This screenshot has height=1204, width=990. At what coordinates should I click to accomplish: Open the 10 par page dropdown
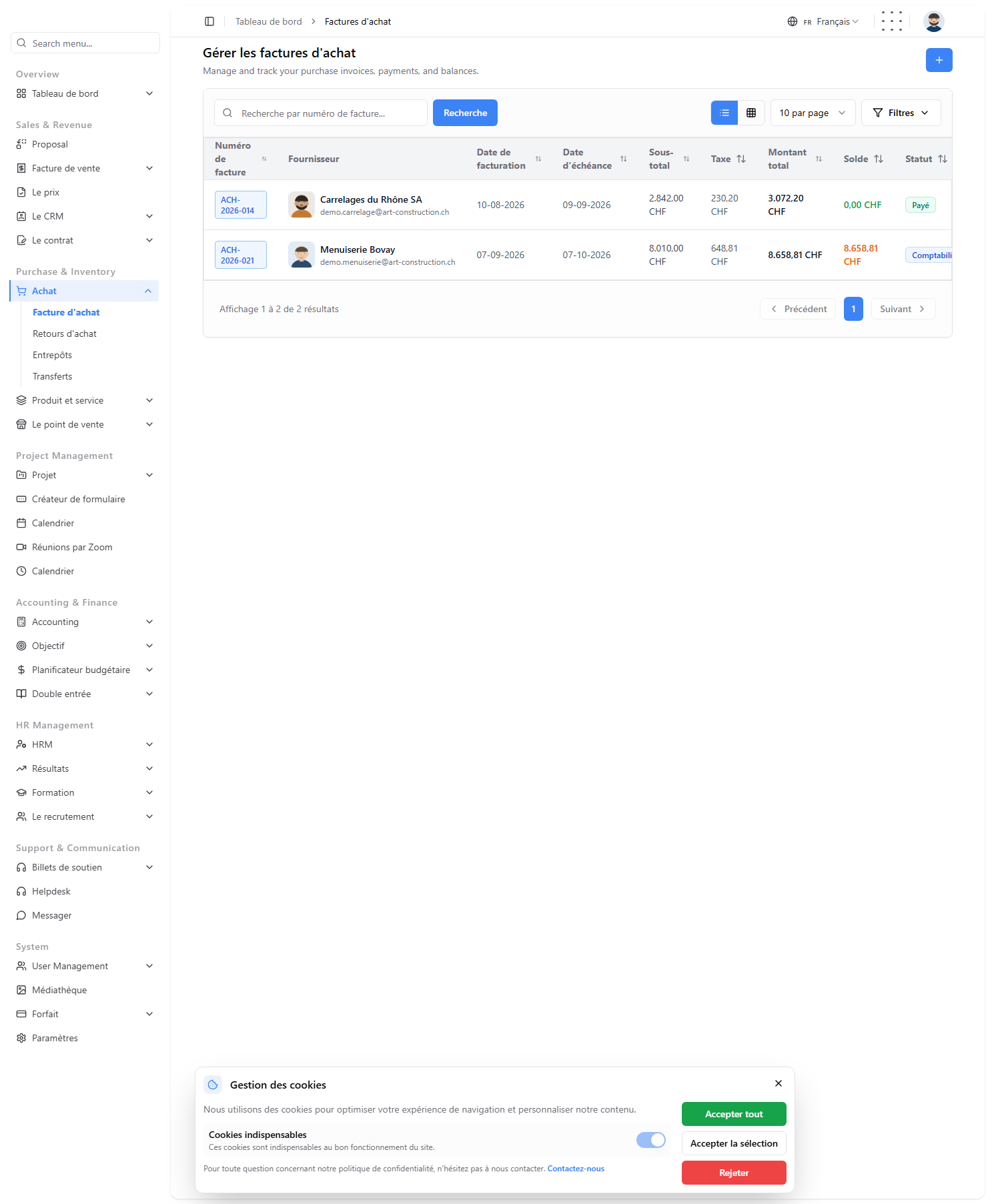(813, 113)
